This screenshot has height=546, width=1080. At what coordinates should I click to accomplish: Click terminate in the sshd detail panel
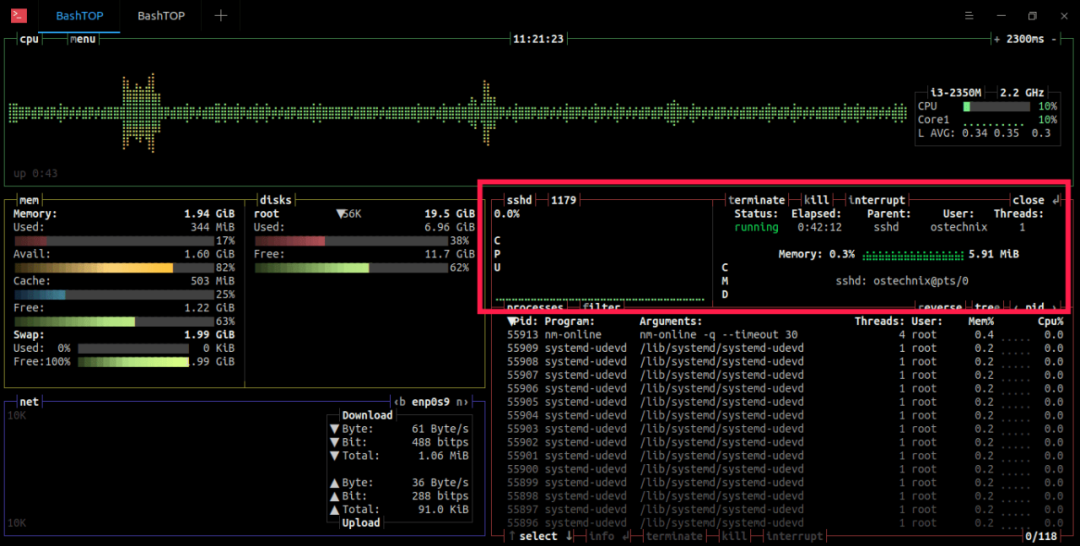coord(757,200)
